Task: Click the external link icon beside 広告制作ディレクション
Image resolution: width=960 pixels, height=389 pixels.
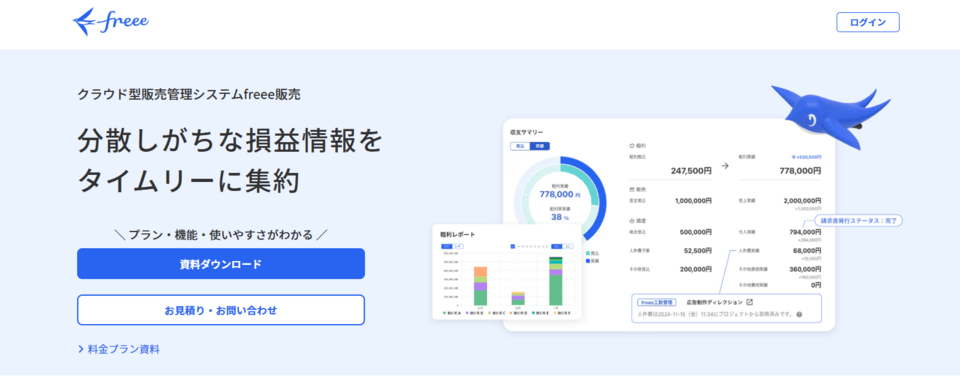Action: 749,302
